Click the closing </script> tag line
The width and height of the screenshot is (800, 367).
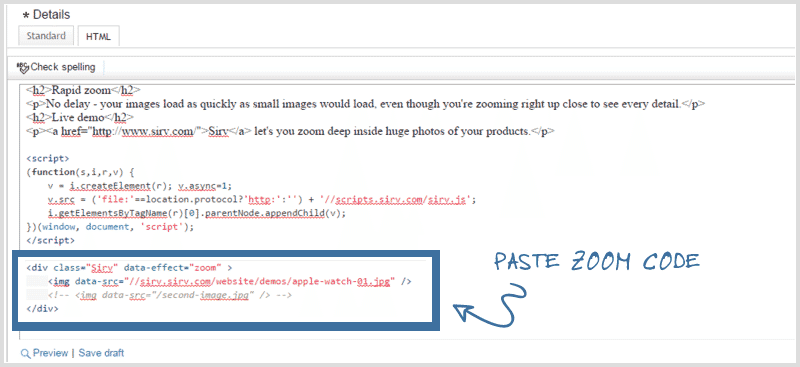tap(50, 240)
